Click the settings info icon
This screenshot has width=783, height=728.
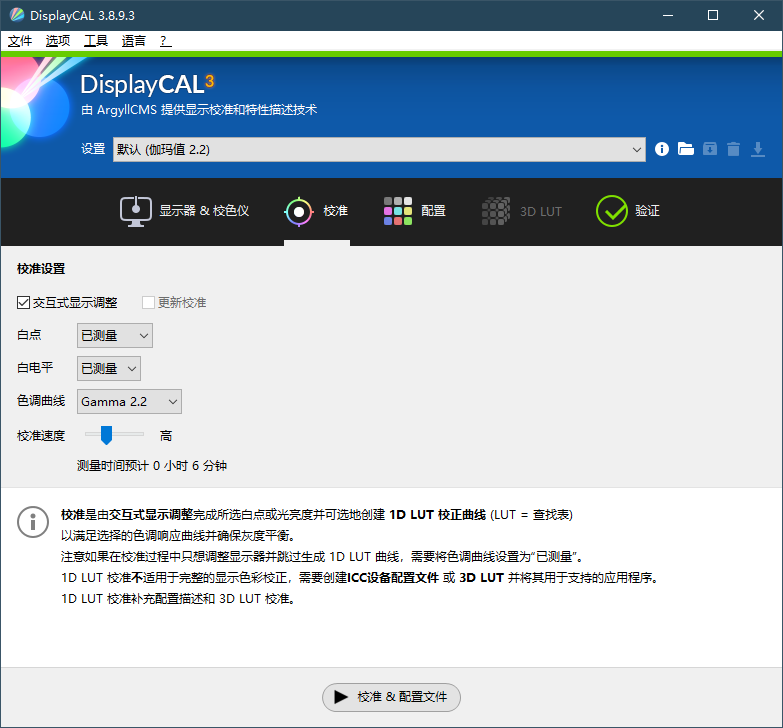coord(662,149)
